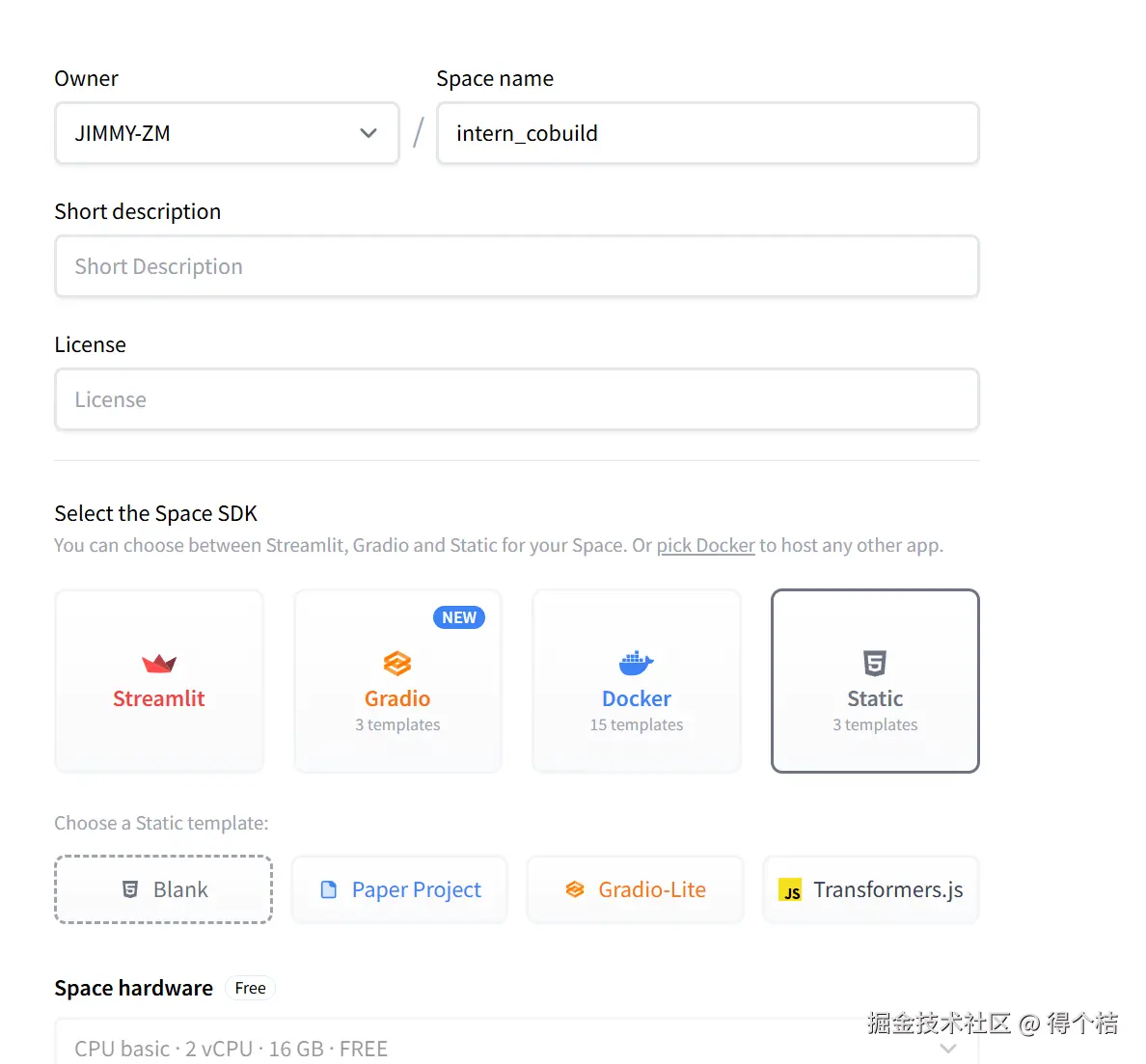
Task: Click the Streamlit crown logo icon
Action: [x=158, y=663]
